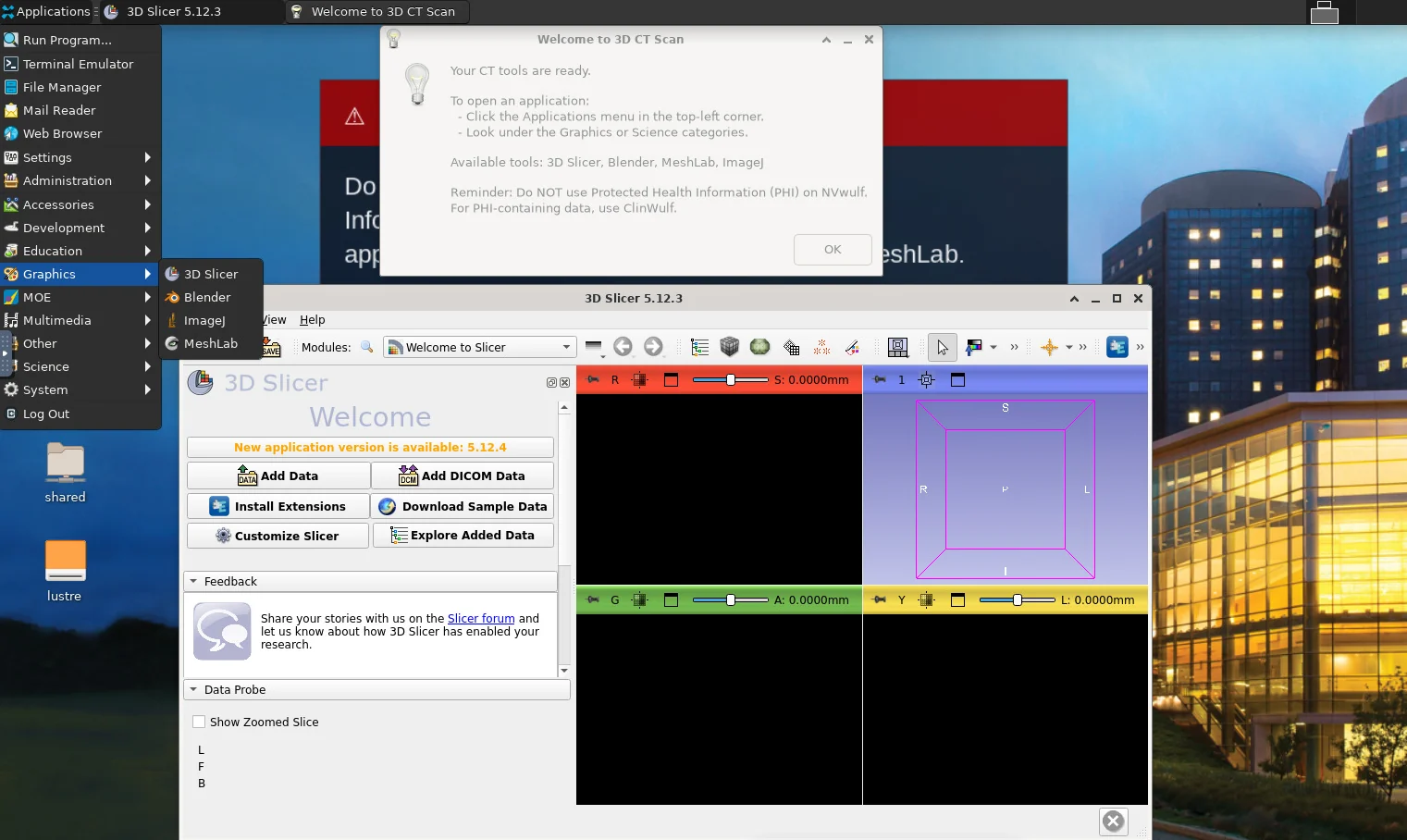Go to next module with forward arrow

tap(654, 347)
